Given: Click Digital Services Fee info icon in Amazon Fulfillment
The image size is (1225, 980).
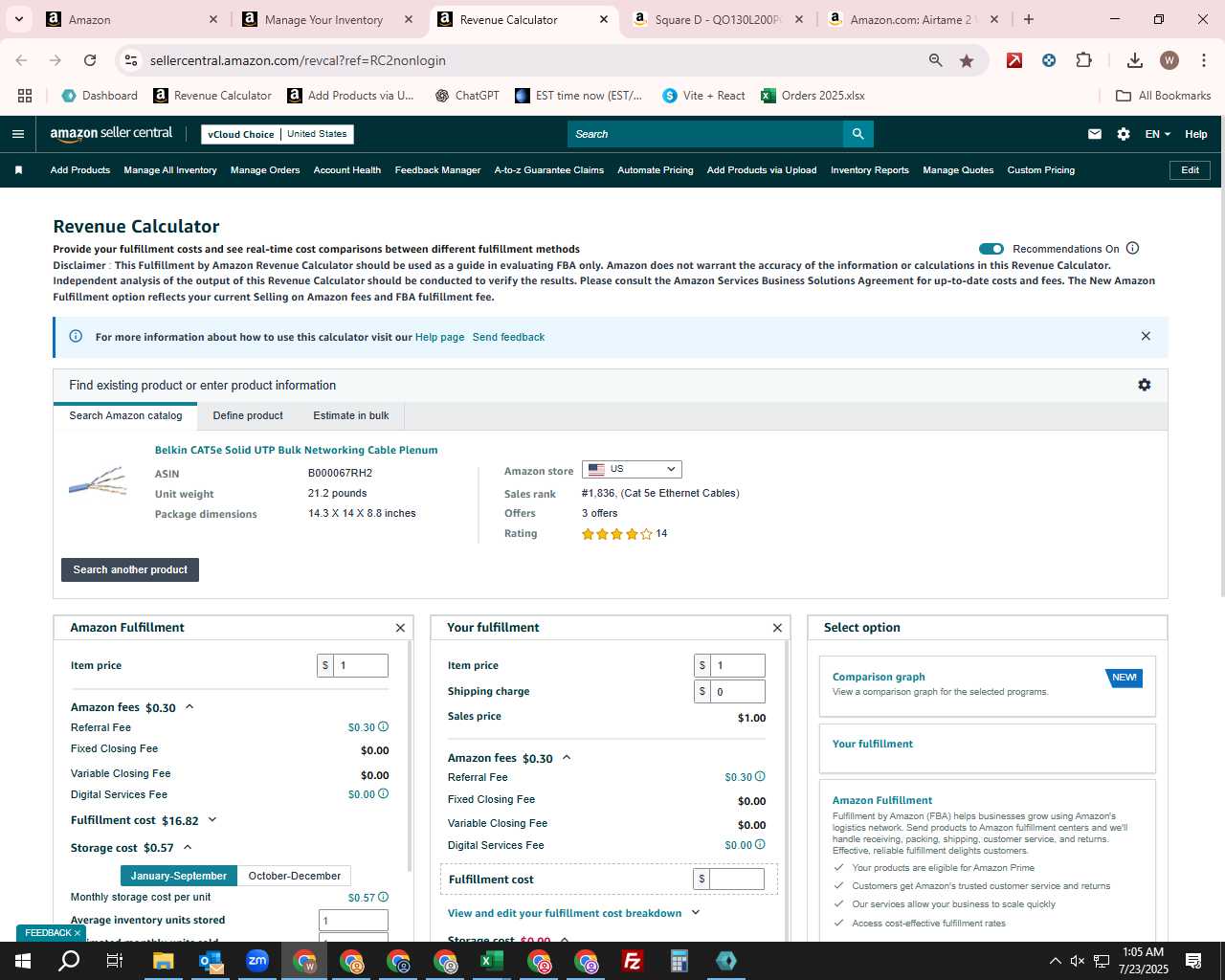Looking at the screenshot, I should [x=384, y=794].
